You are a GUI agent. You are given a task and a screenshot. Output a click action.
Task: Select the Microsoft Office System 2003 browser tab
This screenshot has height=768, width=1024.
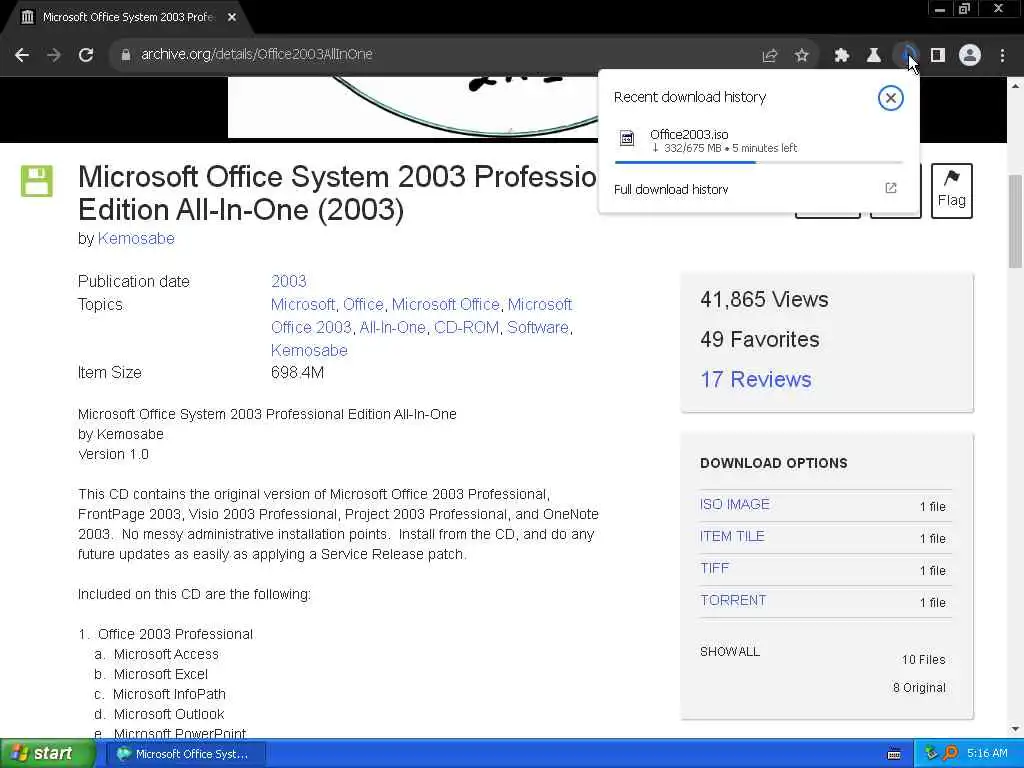point(127,18)
